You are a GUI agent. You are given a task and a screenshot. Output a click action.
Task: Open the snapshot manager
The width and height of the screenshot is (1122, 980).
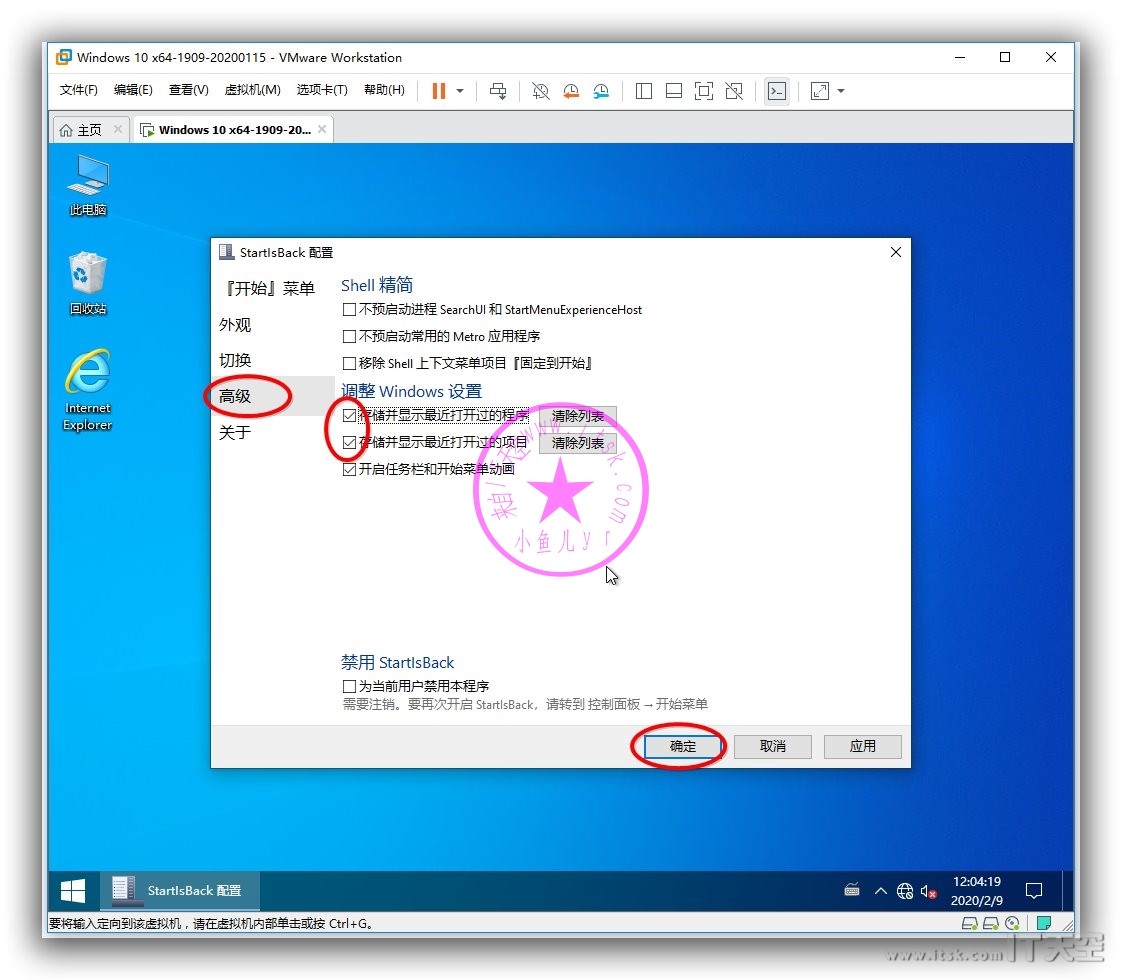click(601, 91)
